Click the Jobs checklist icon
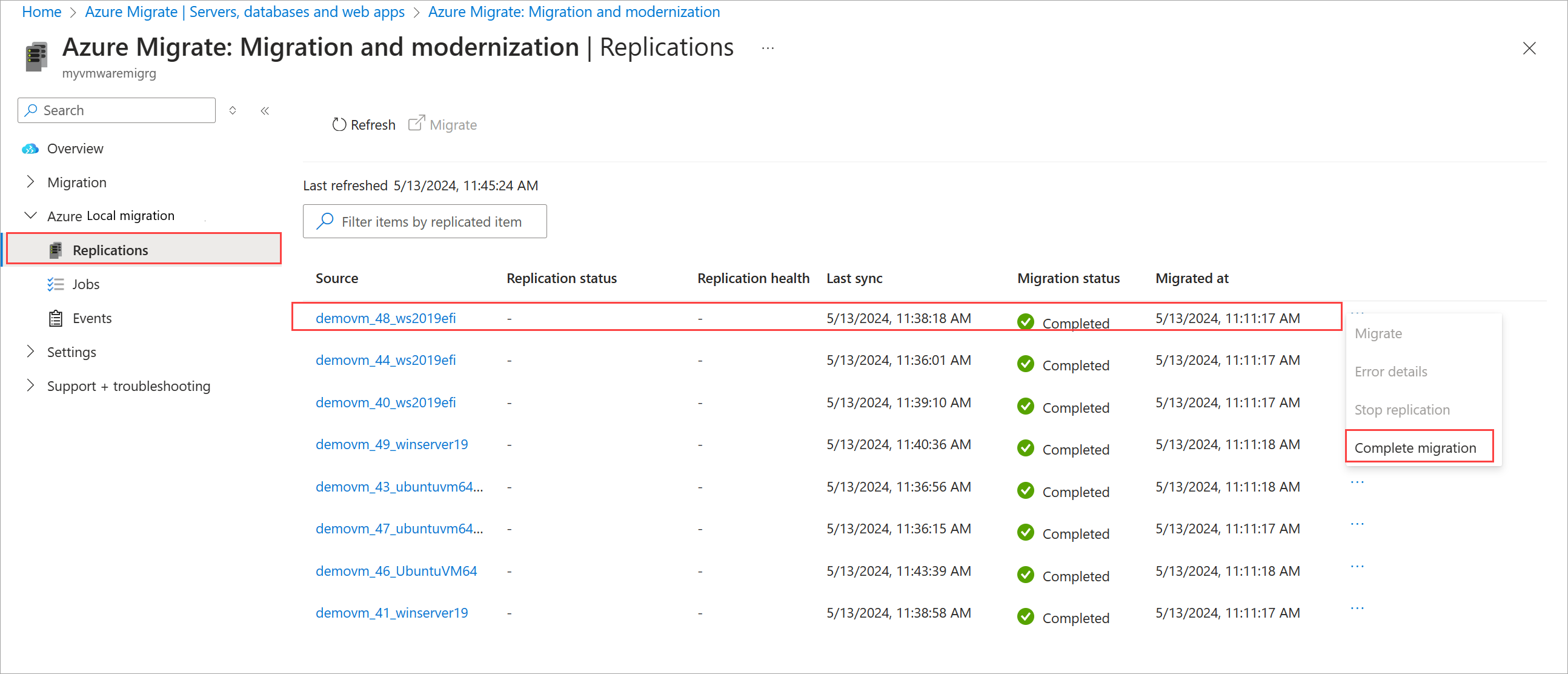Screen dimensions: 1568x674 (55, 284)
